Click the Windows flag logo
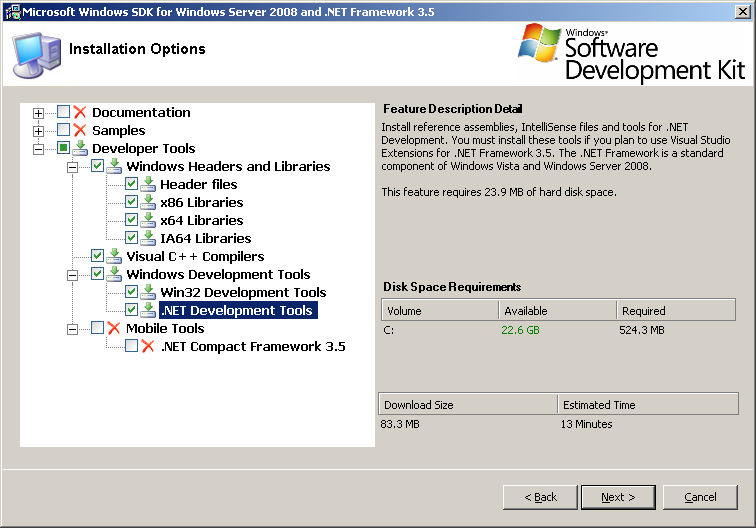Viewport: 756px width, 528px height. (539, 43)
